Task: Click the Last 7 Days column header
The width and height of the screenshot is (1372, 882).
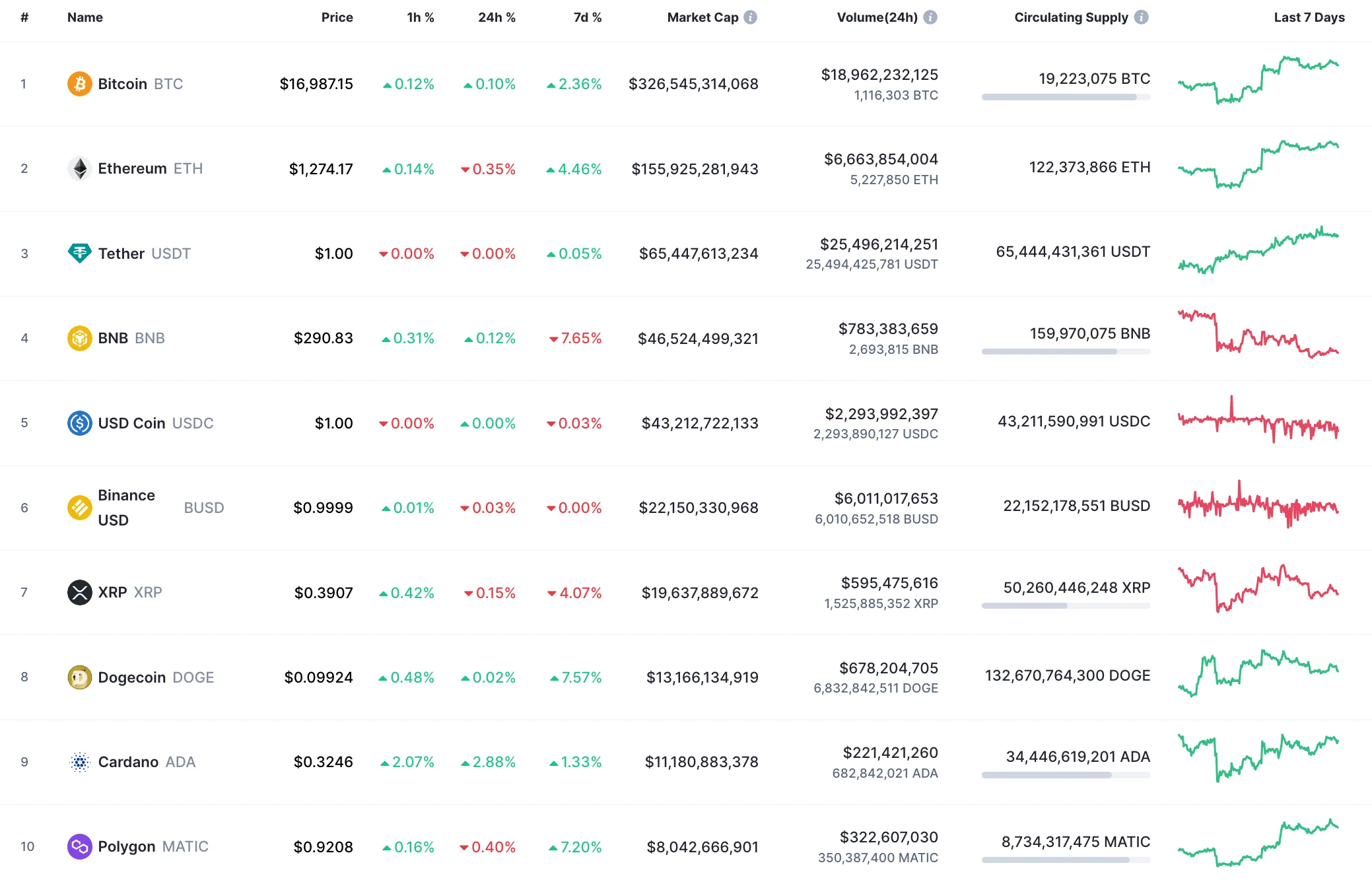Action: [1308, 18]
